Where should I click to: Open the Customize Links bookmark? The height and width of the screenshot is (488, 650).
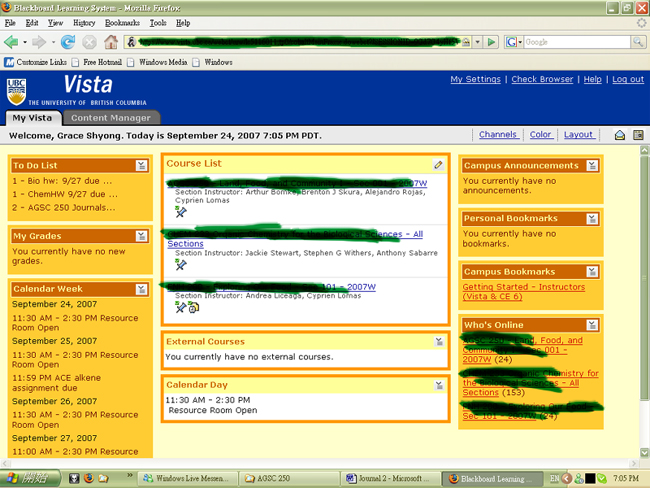36,62
